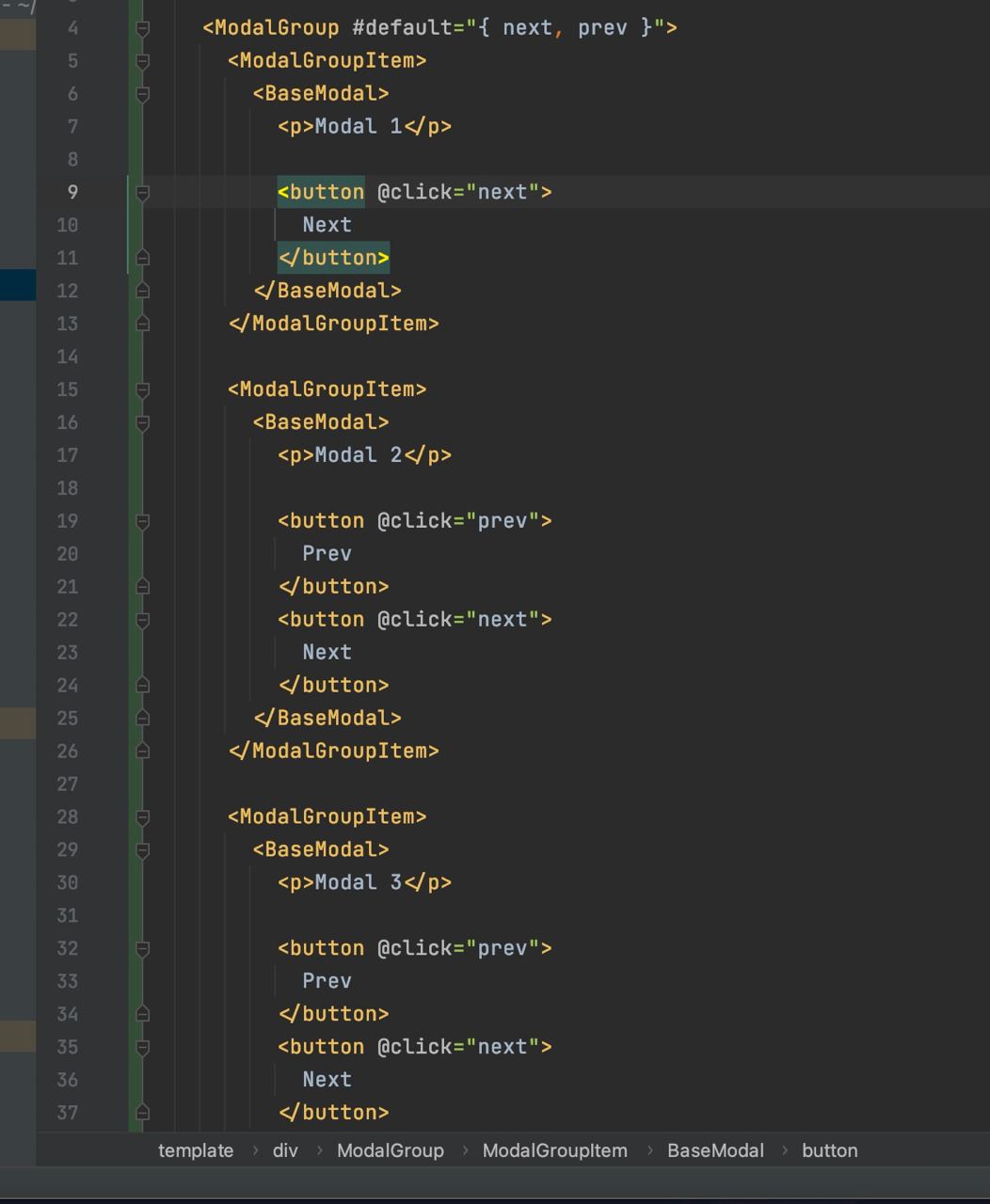The width and height of the screenshot is (990, 1204).
Task: Select the ModalGroup breadcrumb
Action: 391,1150
